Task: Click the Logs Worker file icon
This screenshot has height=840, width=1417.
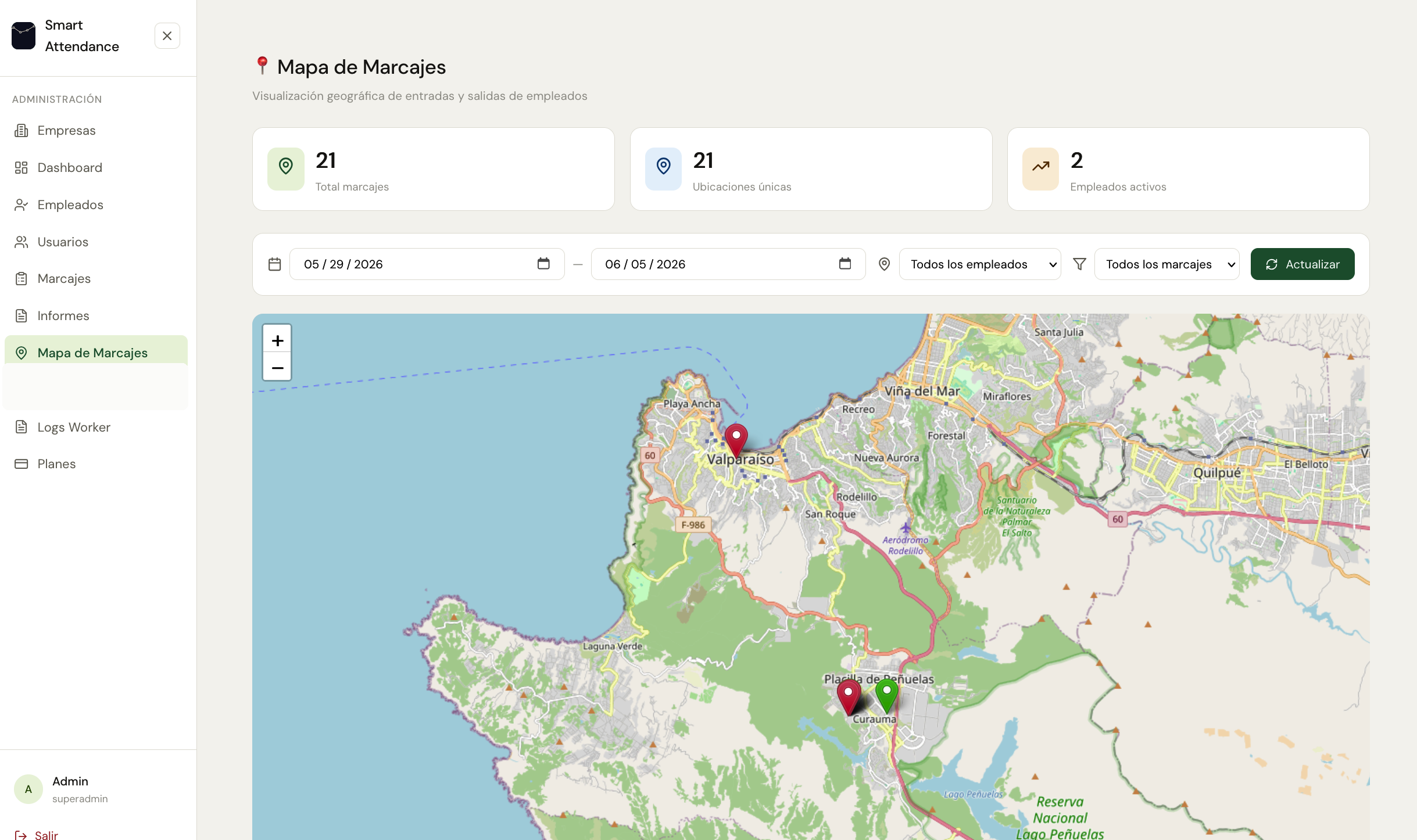Action: coord(22,428)
